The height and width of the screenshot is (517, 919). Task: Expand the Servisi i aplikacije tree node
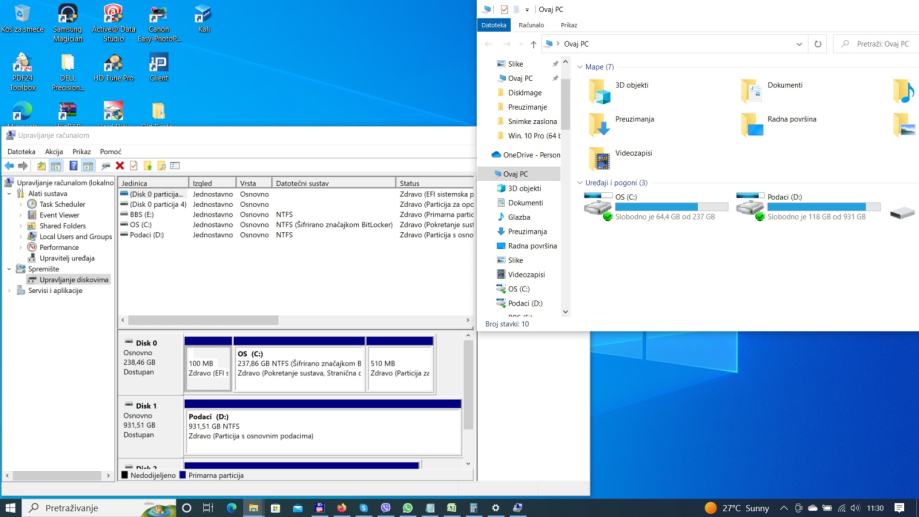pos(9,291)
